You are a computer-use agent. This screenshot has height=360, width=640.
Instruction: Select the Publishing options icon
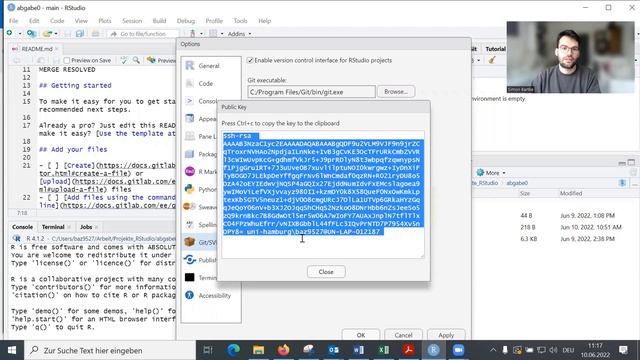click(189, 260)
